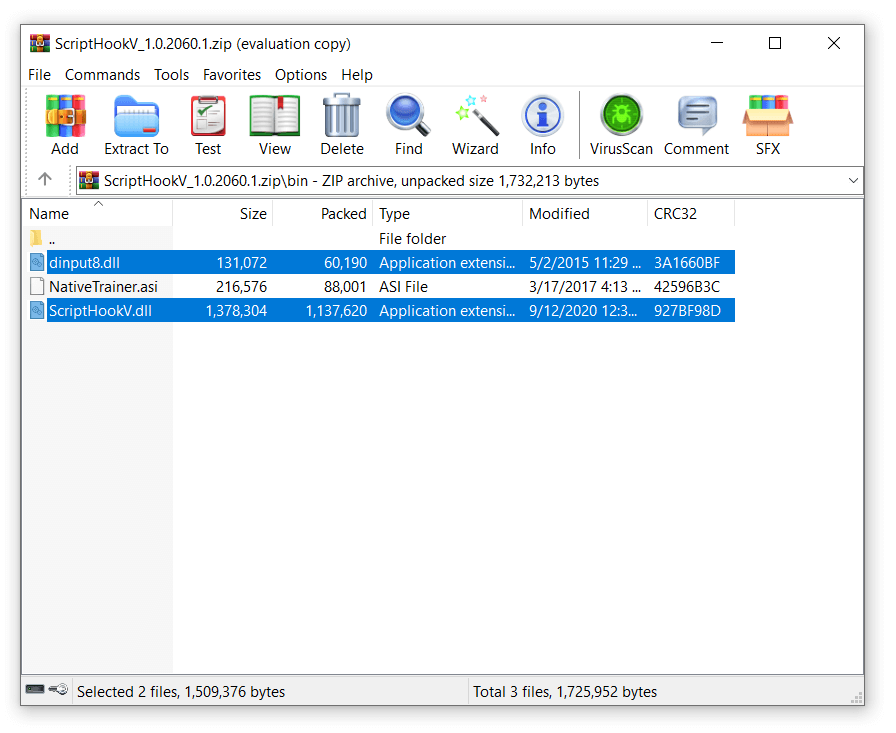Open the Find magnifier tool
Image resolution: width=896 pixels, height=733 pixels.
coord(408,117)
